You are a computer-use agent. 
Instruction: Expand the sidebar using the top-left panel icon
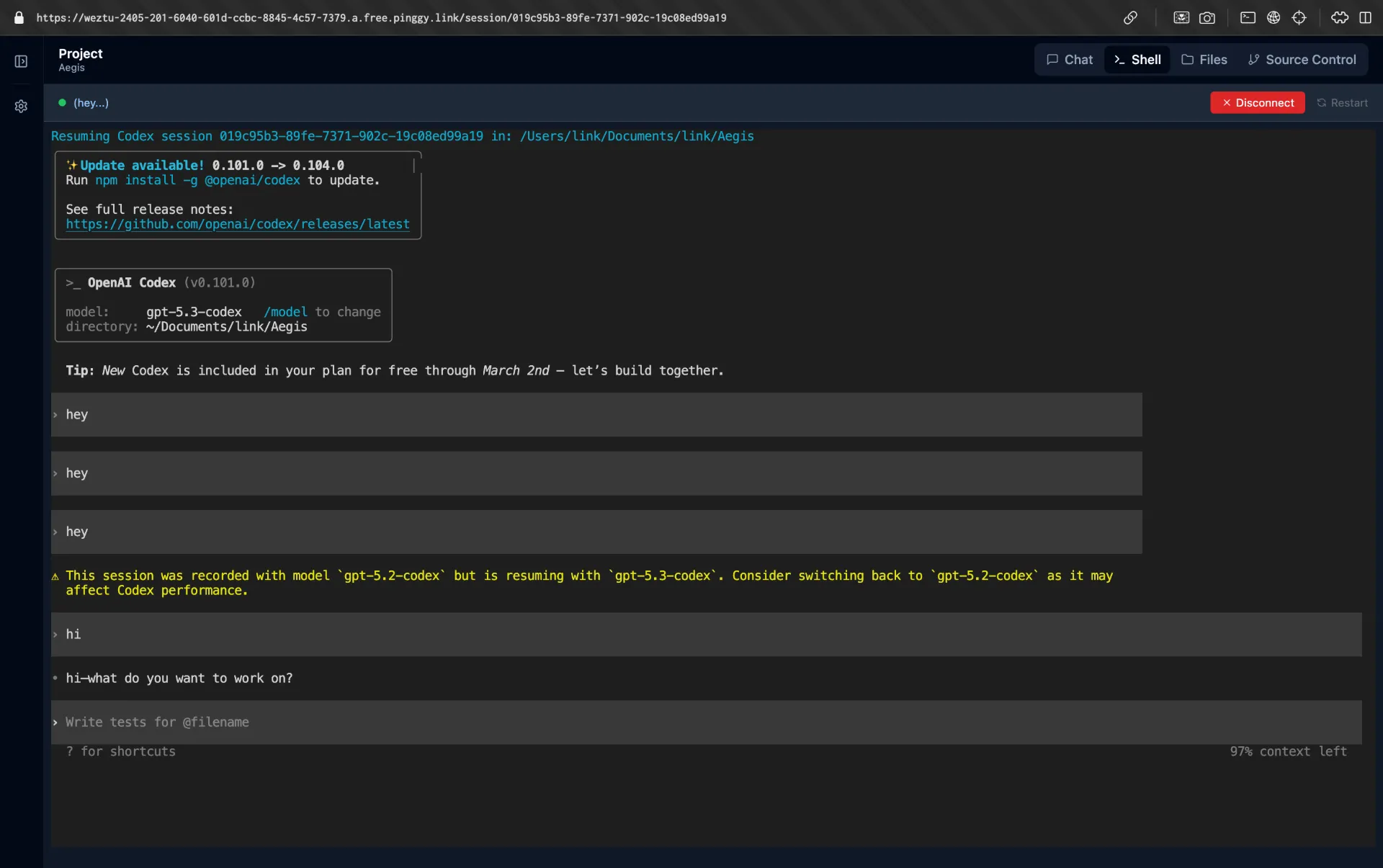click(21, 62)
